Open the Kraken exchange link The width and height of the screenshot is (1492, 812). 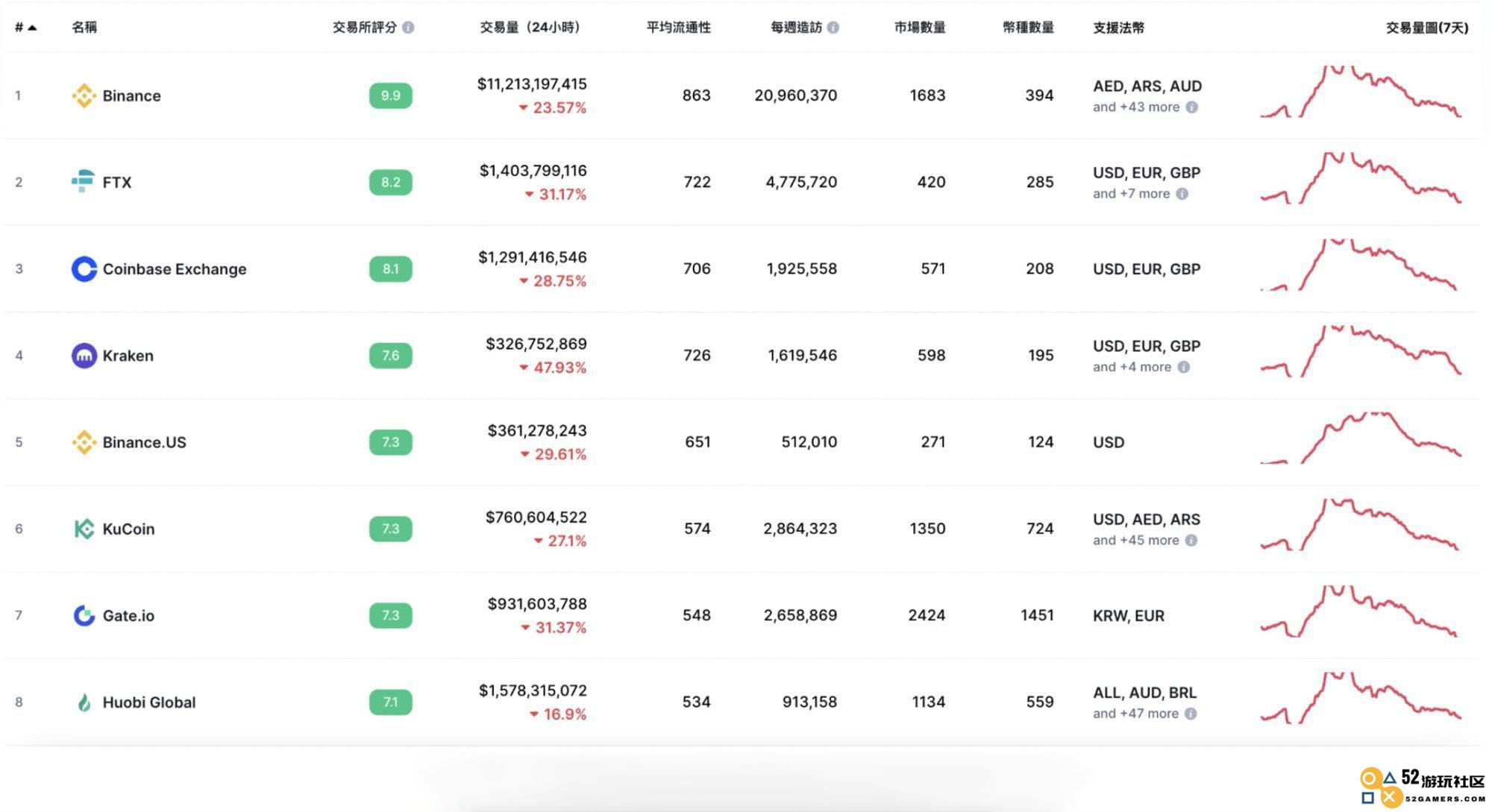[x=128, y=356]
